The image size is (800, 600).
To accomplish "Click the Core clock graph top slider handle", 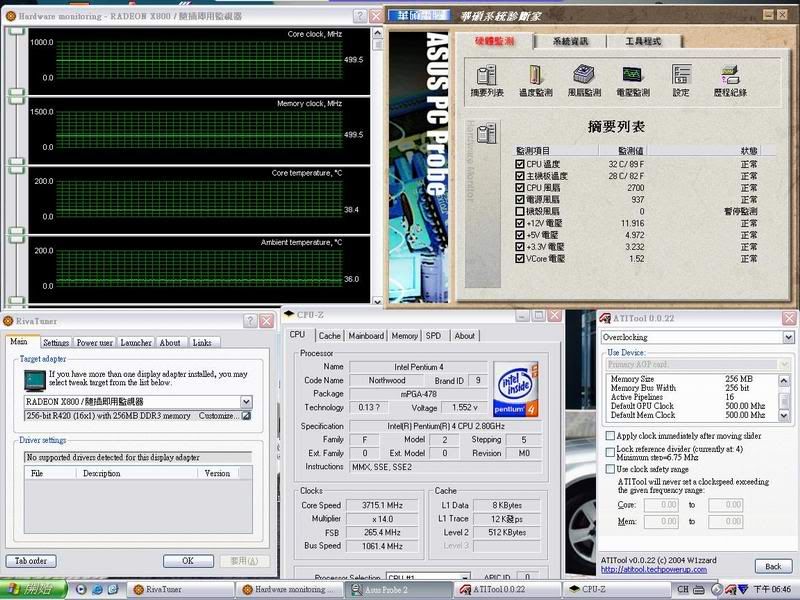I will point(16,31).
